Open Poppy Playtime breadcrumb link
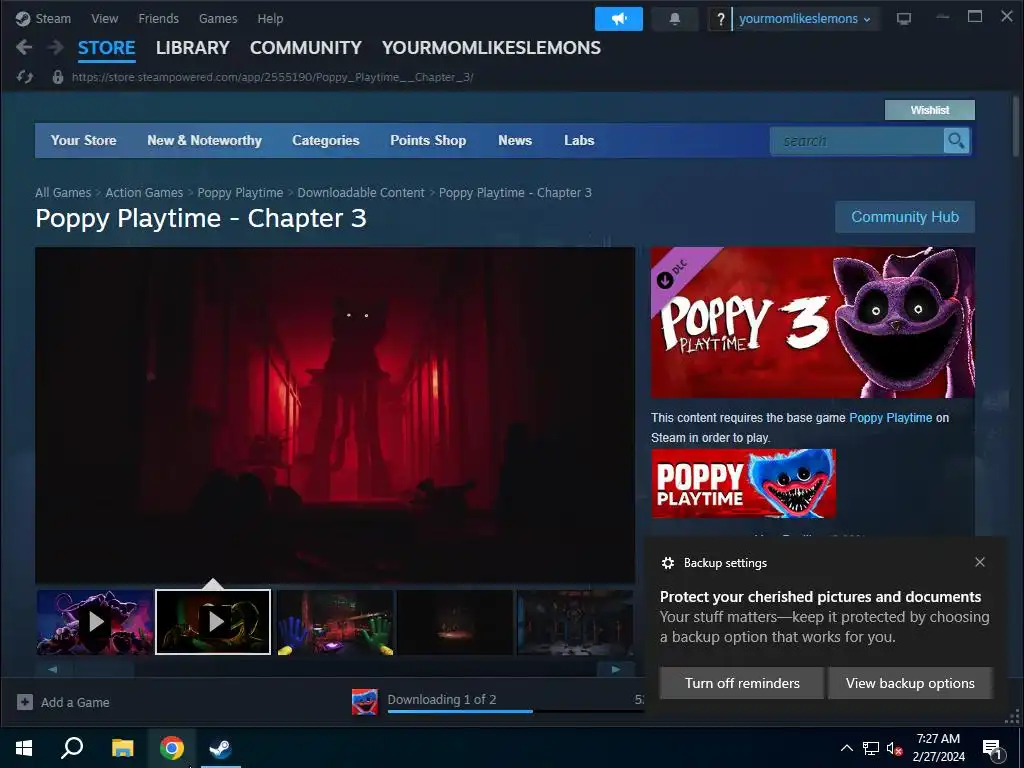The height and width of the screenshot is (768, 1024). (240, 193)
